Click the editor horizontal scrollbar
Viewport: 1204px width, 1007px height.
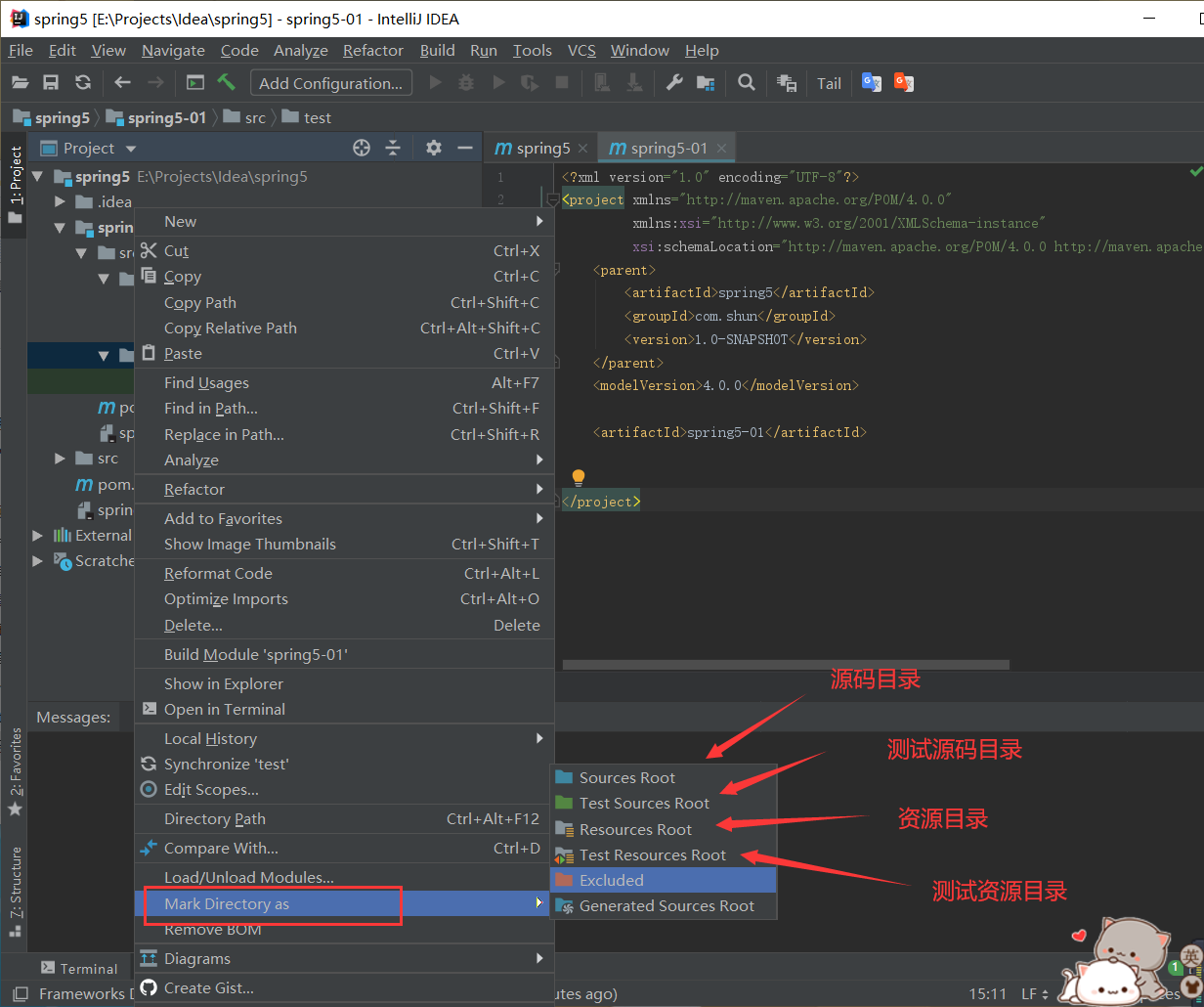[786, 665]
